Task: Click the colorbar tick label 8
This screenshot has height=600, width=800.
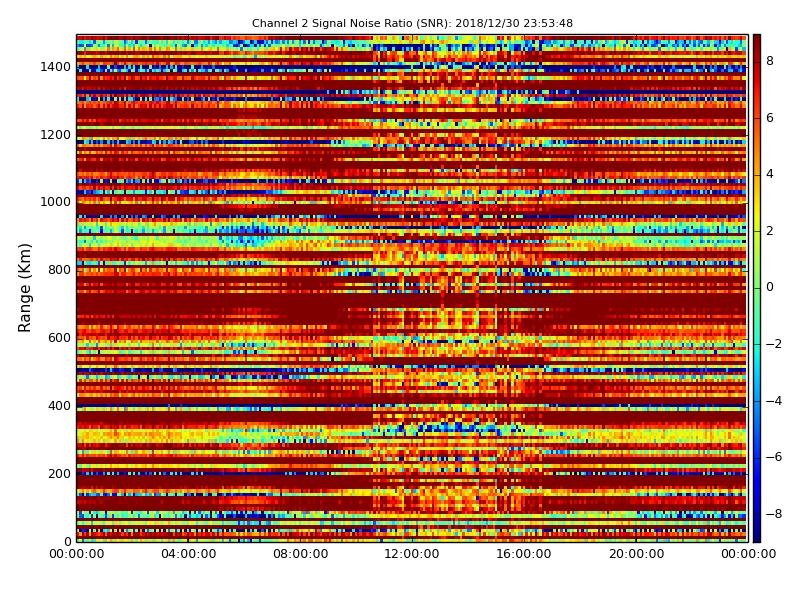Action: click(770, 61)
